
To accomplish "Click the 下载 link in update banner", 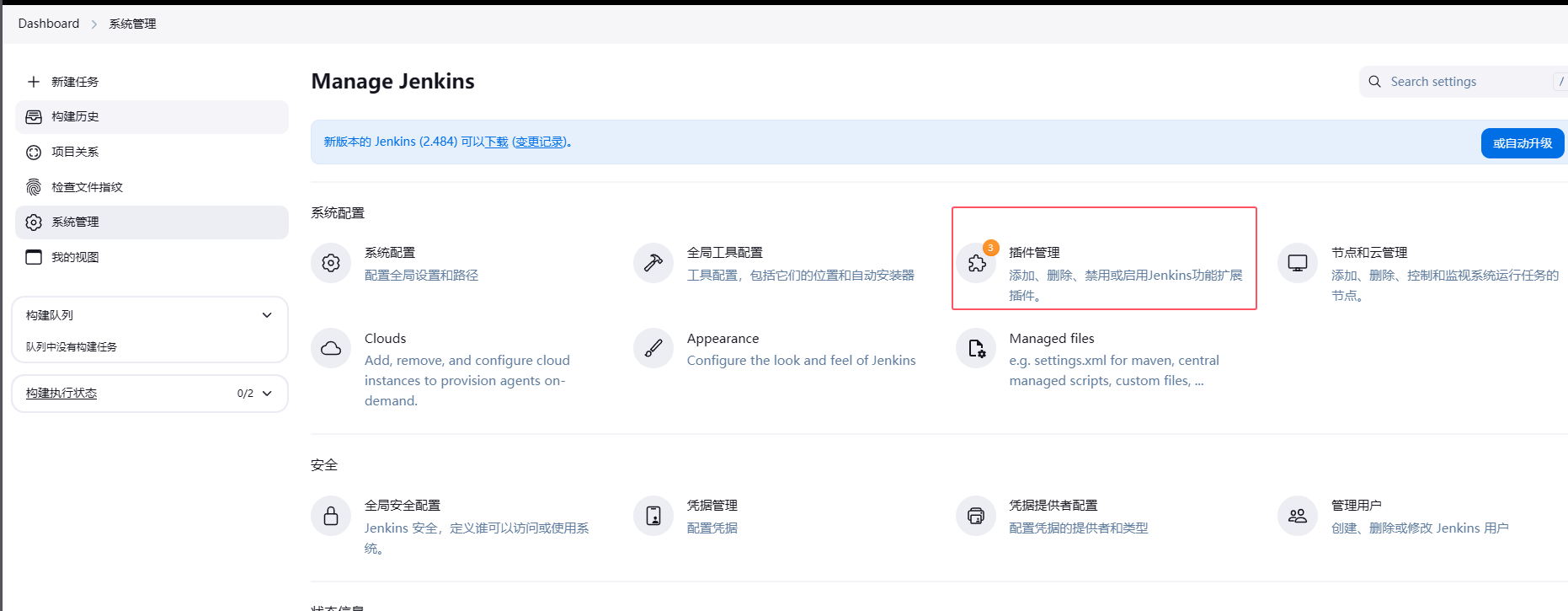I will (x=496, y=142).
